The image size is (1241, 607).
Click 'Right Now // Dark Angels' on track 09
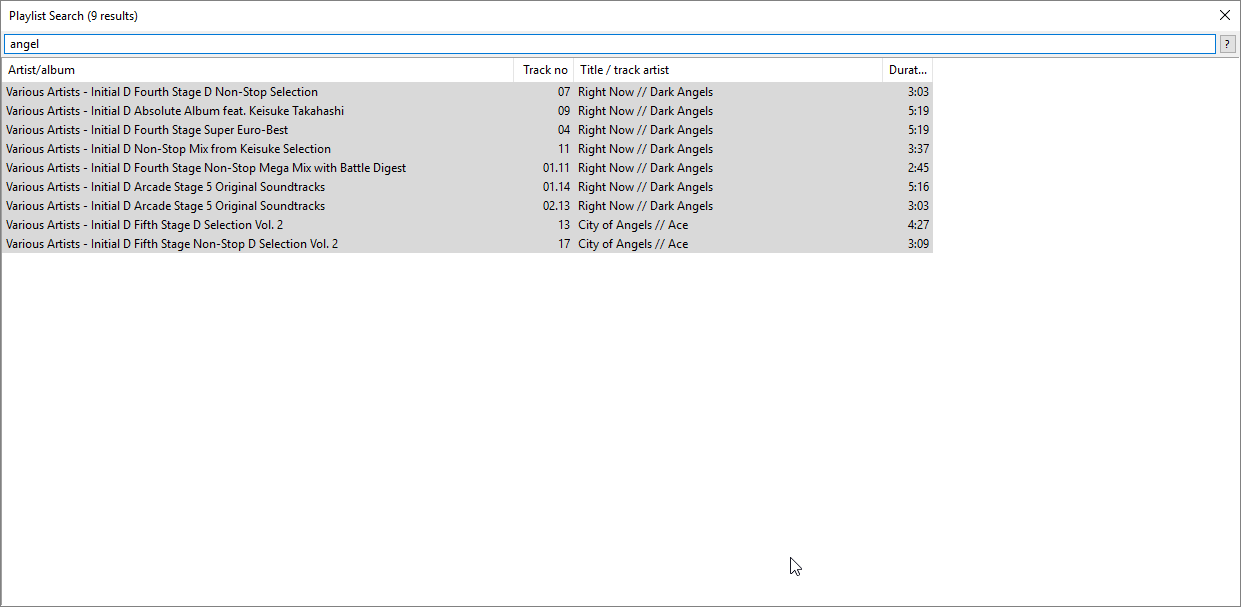pos(645,111)
